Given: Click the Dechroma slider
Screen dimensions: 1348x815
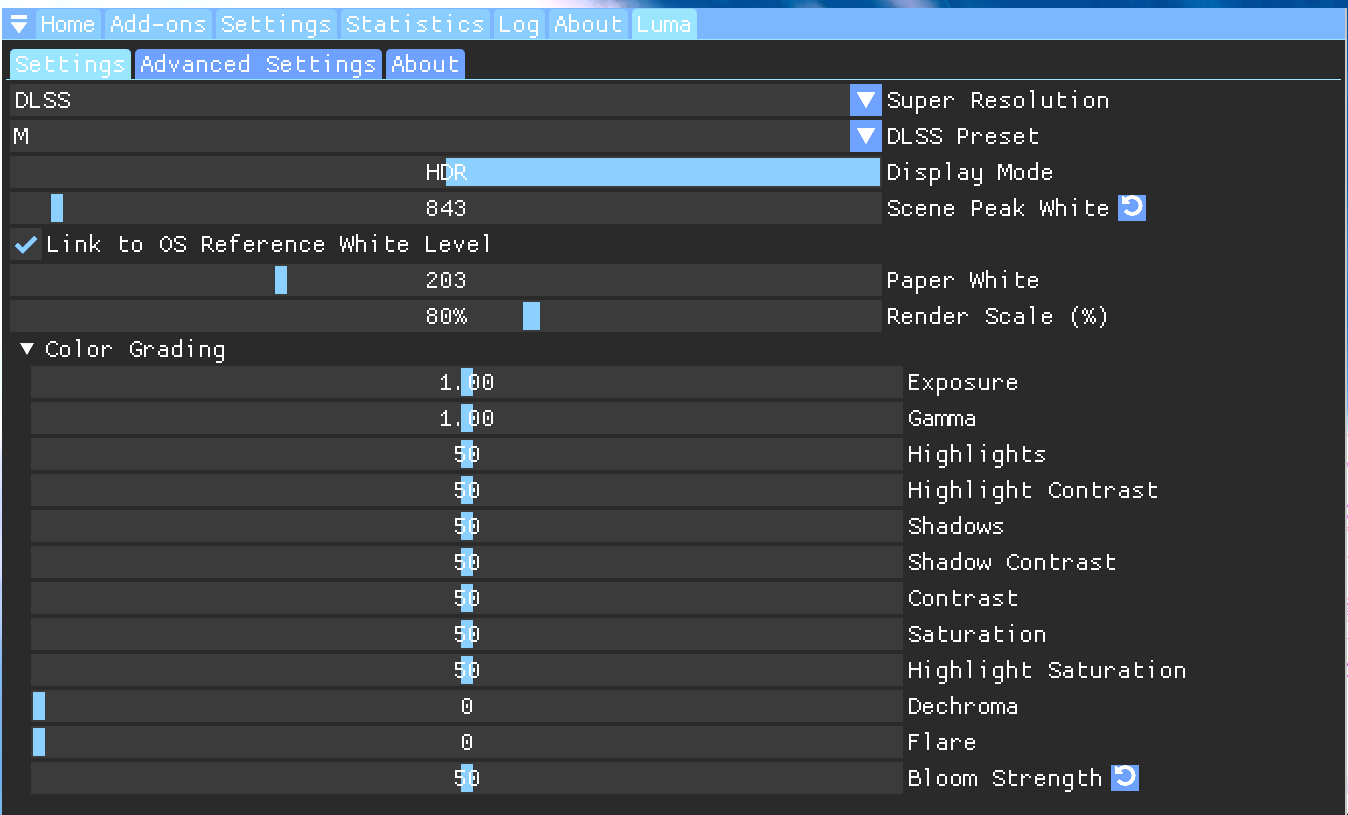Looking at the screenshot, I should coord(467,706).
